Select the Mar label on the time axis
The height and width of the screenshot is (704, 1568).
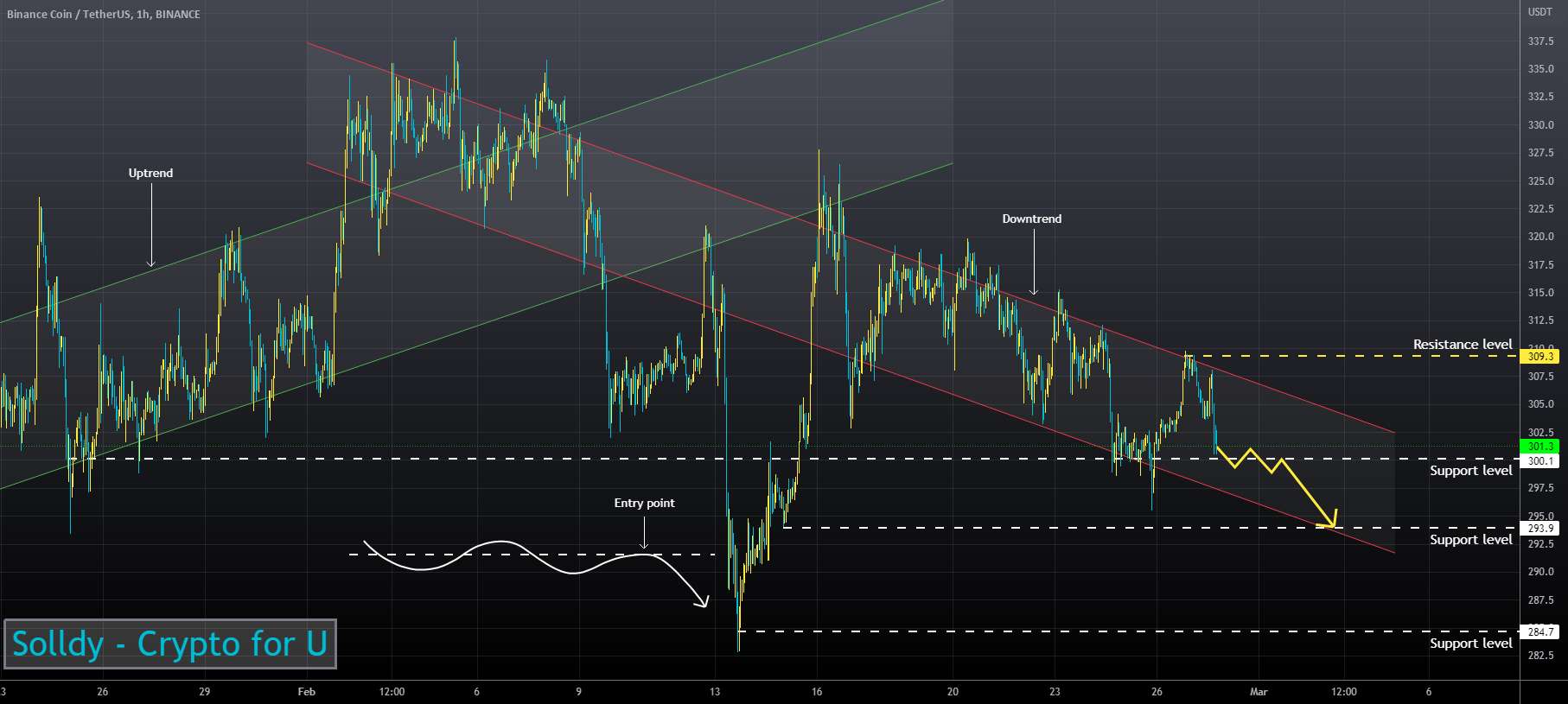click(1259, 692)
